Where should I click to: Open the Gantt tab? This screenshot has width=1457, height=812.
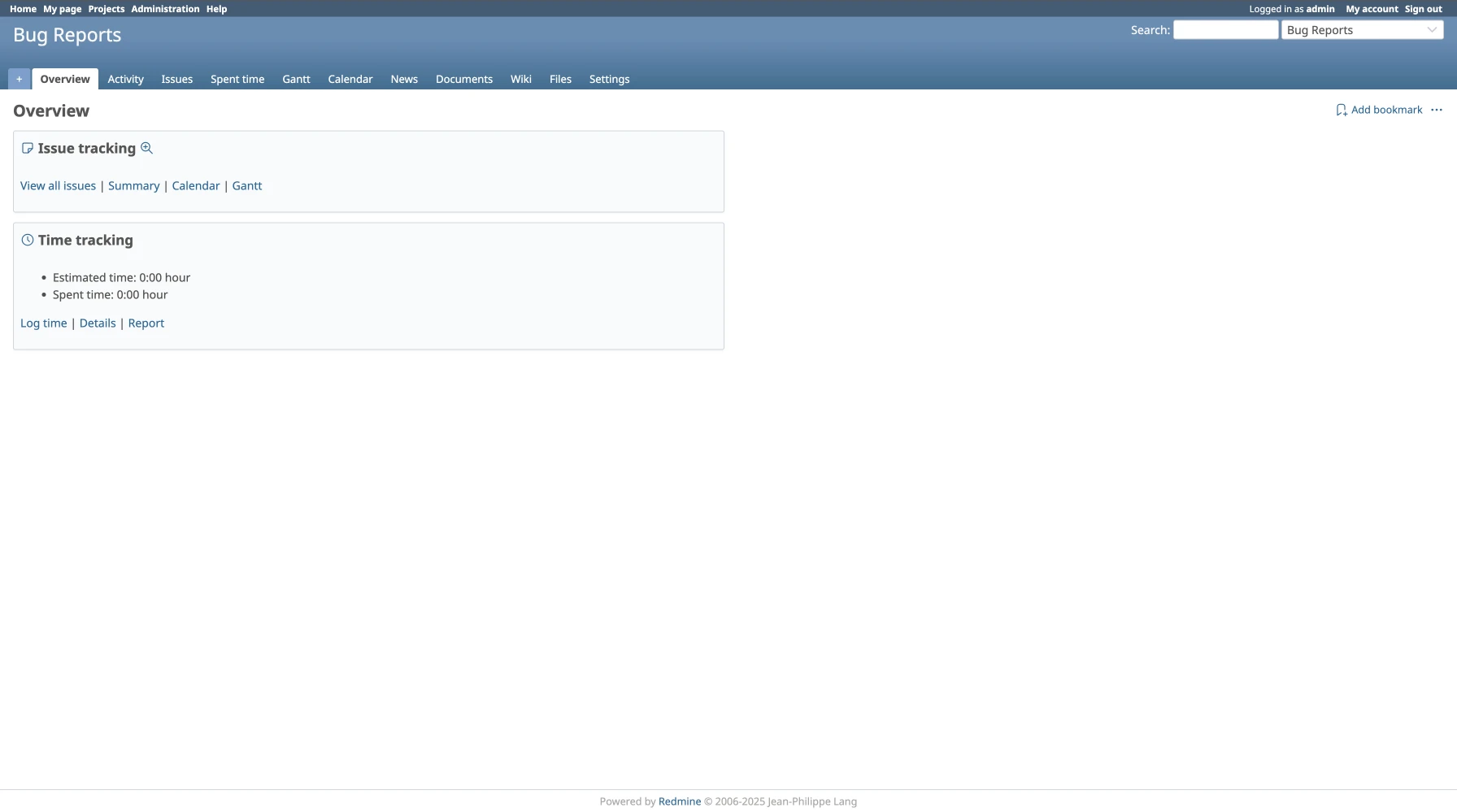tap(296, 79)
